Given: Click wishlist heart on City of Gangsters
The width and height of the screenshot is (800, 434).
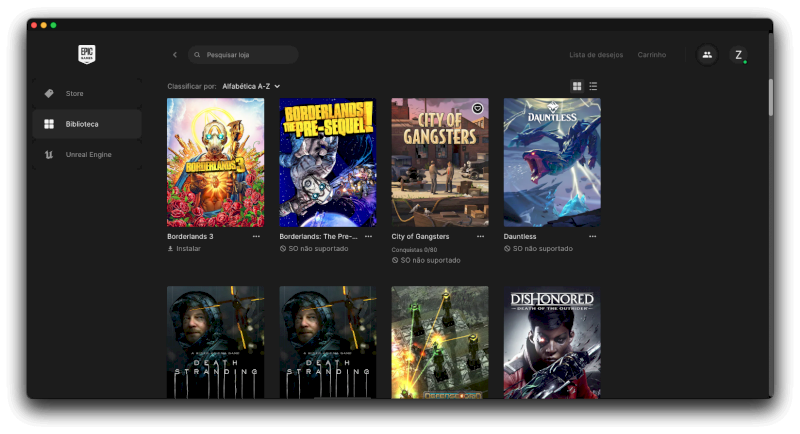Looking at the screenshot, I should coord(478,109).
